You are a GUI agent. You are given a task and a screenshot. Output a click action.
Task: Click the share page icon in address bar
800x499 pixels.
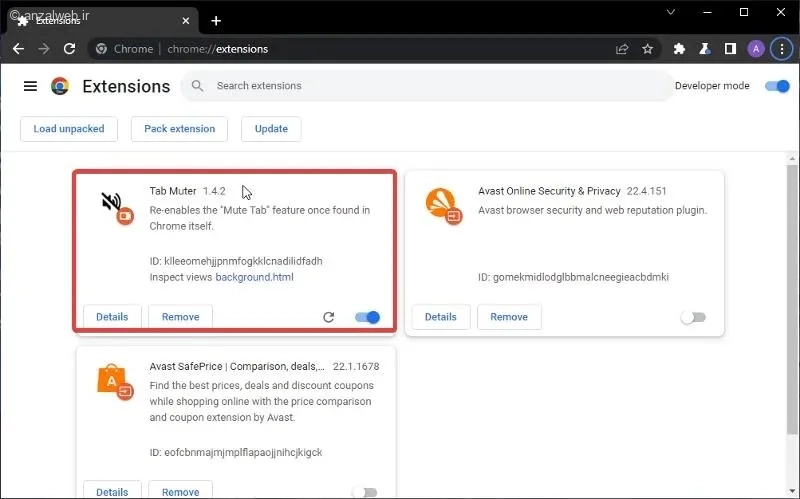622,49
